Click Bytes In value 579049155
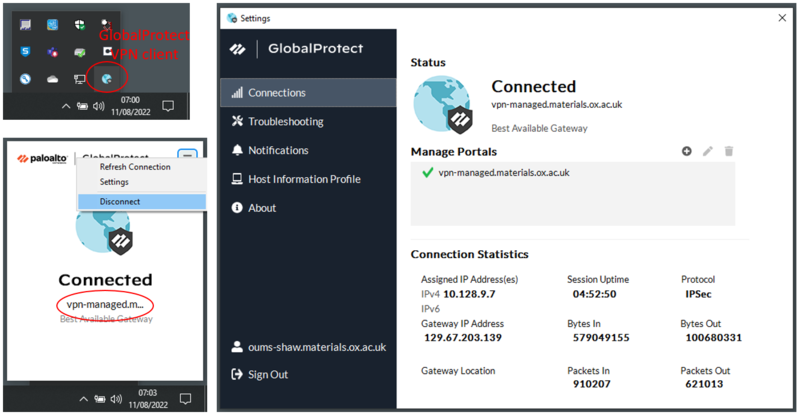Viewport: 800px width, 415px height. click(601, 337)
